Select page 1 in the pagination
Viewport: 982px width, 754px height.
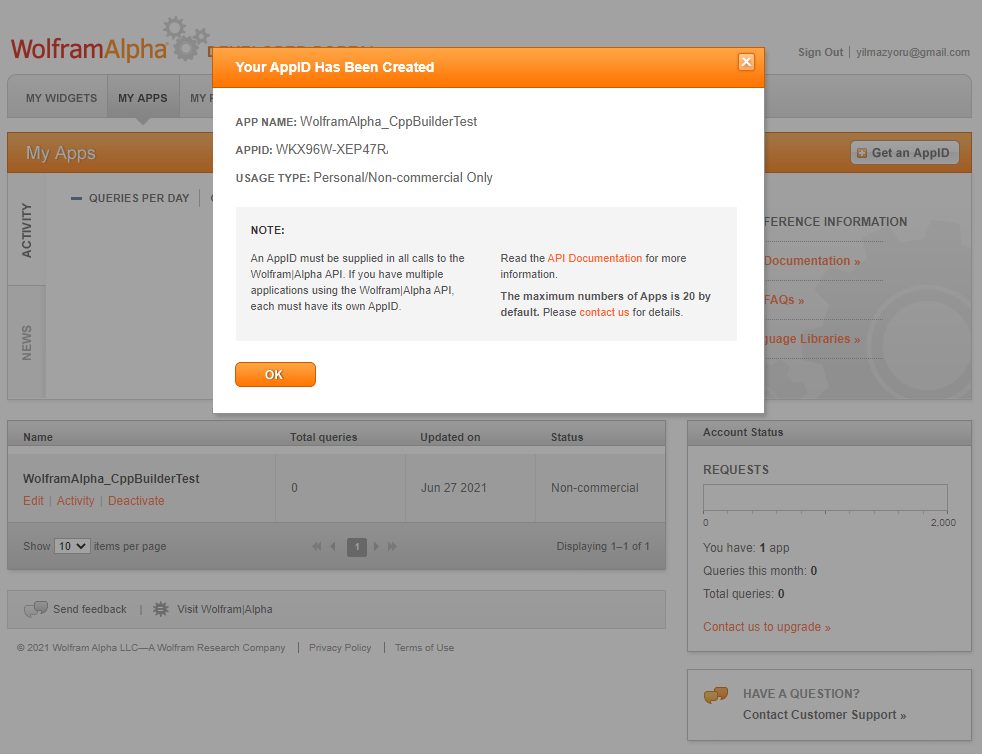coord(357,547)
